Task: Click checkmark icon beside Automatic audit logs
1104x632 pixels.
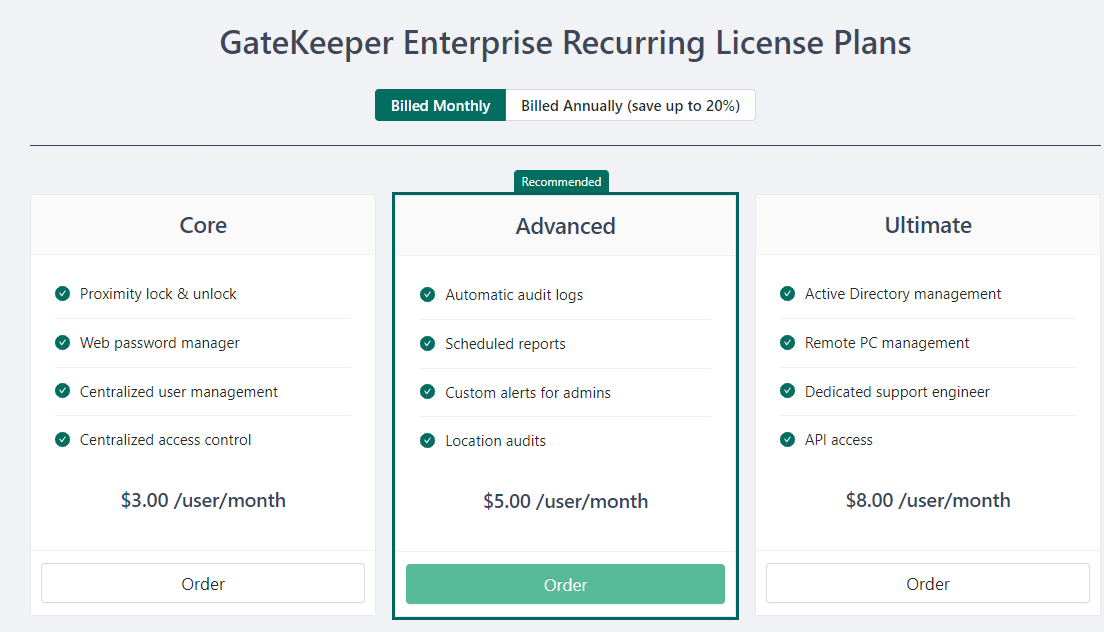Action: pyautogui.click(x=427, y=295)
